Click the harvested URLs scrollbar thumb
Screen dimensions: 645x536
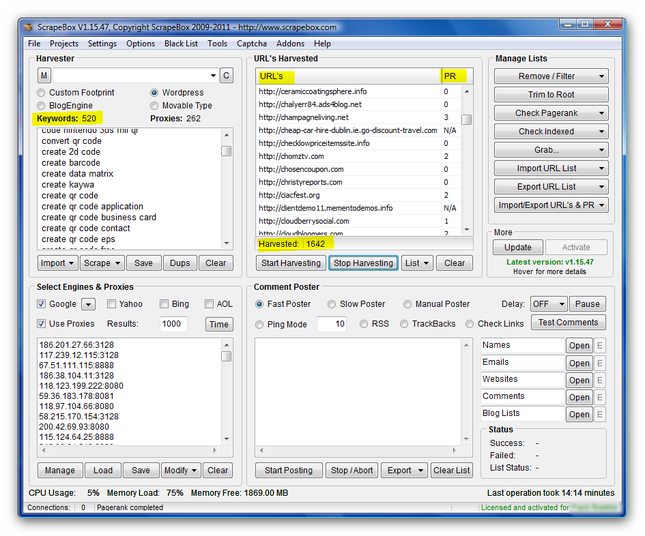[x=466, y=119]
